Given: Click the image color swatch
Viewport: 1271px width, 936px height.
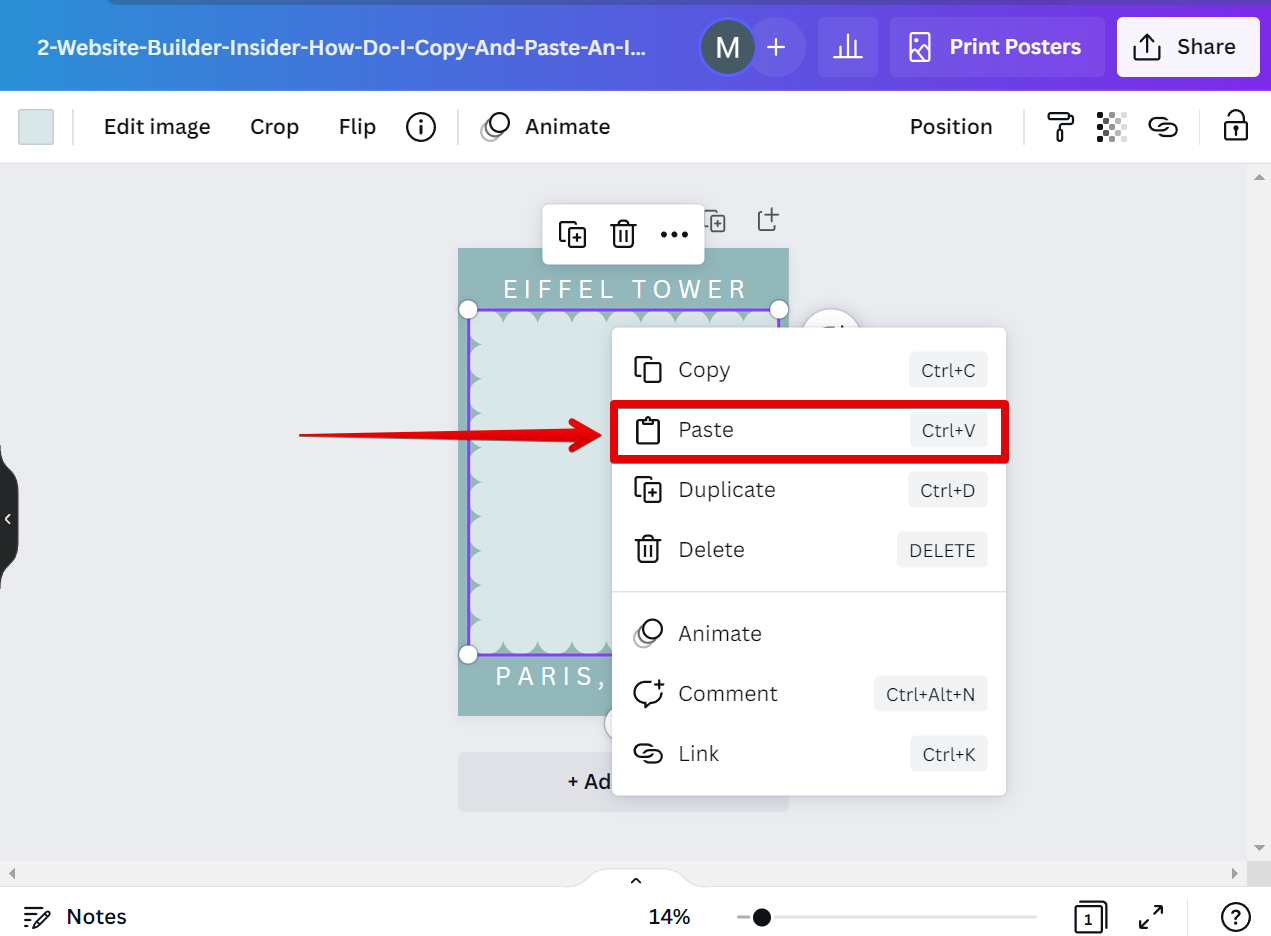Looking at the screenshot, I should coord(36,127).
